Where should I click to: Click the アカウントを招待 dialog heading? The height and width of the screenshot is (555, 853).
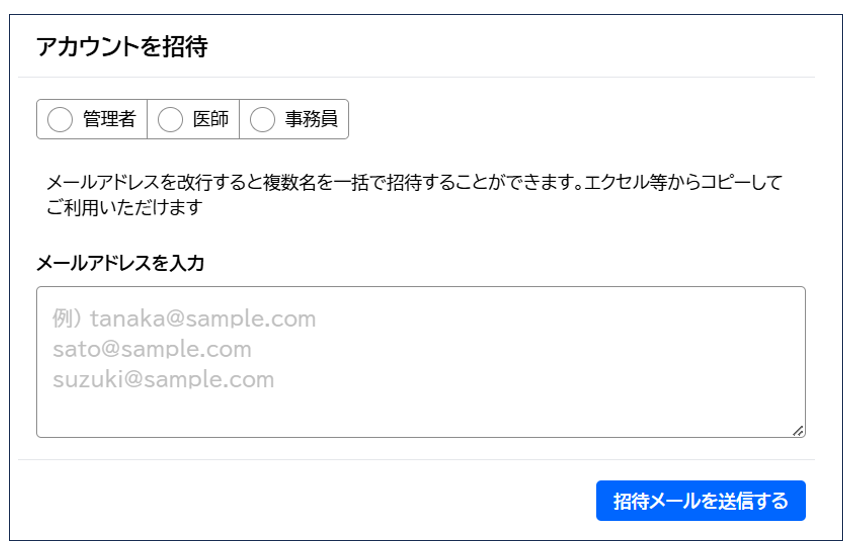[x=121, y=47]
